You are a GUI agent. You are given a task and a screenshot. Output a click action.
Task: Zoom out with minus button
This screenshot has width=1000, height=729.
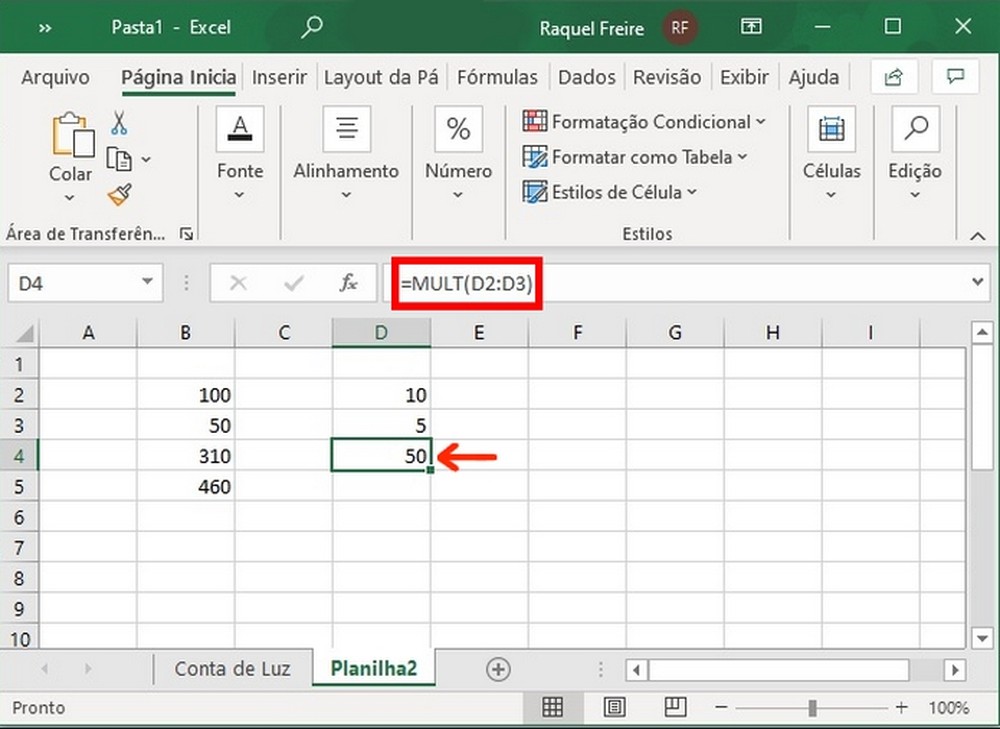pyautogui.click(x=721, y=707)
